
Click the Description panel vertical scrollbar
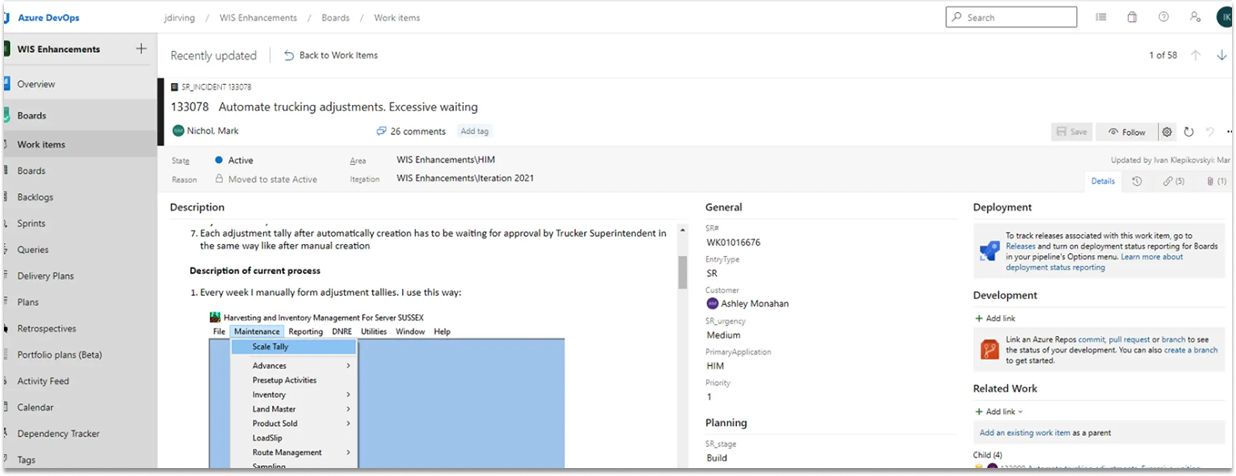pyautogui.click(x=683, y=271)
